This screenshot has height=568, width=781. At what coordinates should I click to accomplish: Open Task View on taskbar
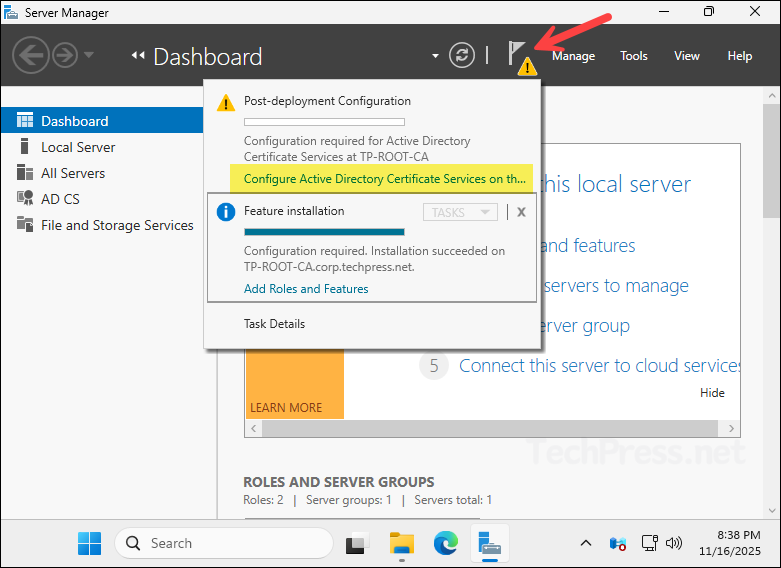click(x=358, y=543)
